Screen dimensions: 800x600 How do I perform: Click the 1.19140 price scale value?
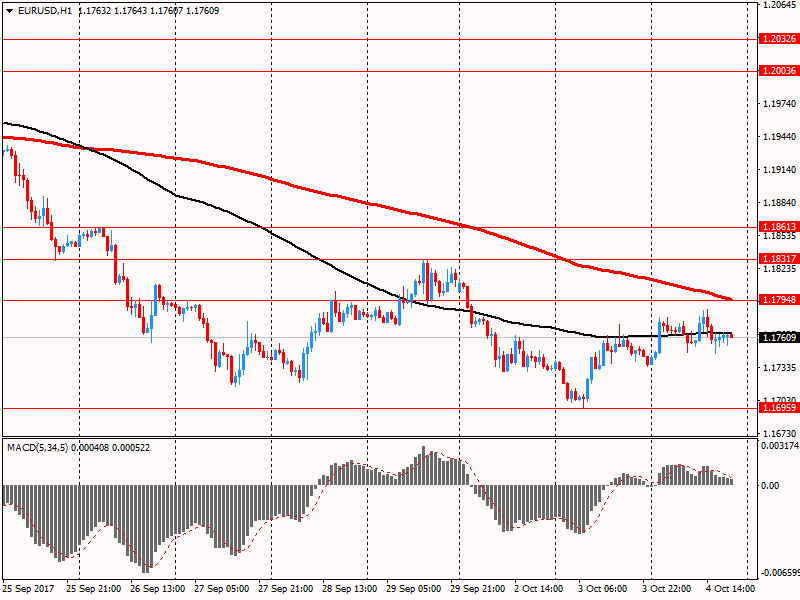tap(779, 170)
